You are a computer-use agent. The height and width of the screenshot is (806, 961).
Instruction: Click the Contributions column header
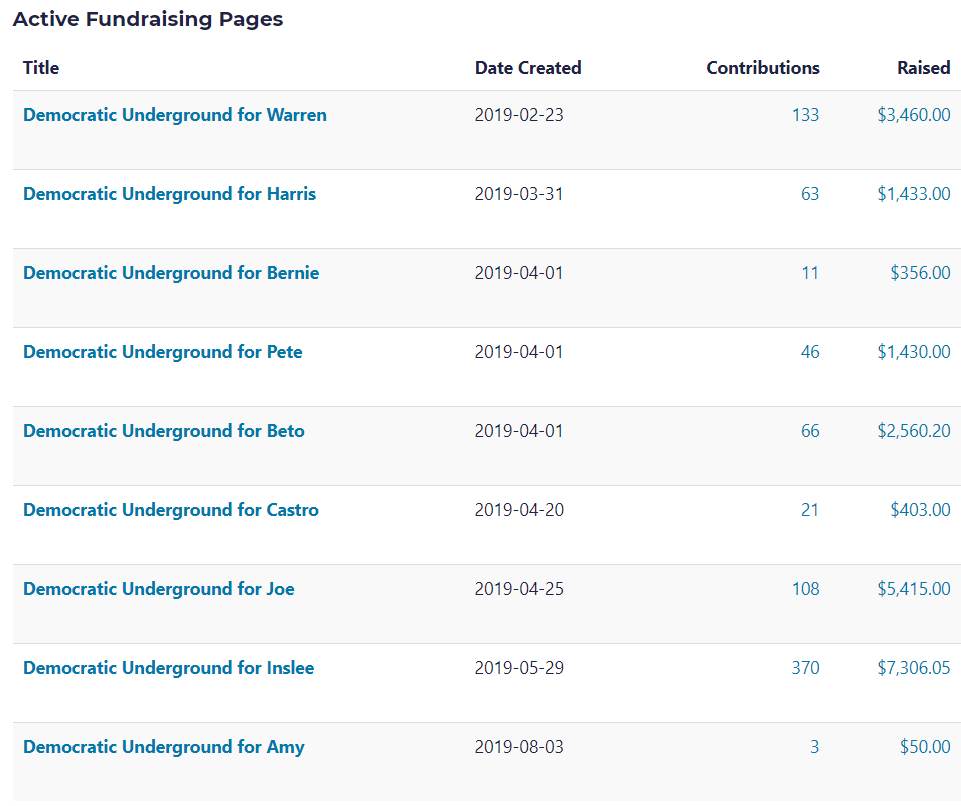click(763, 68)
